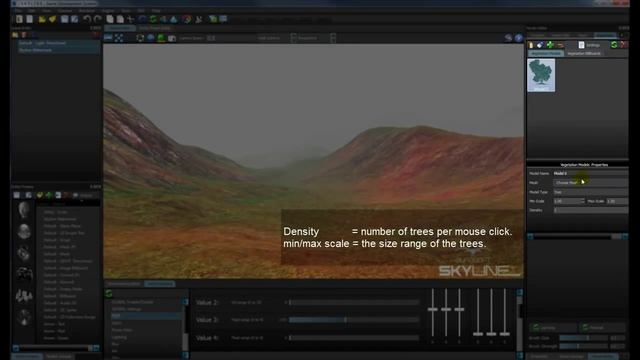Click the green refresh icon in vegetation panel
The height and width of the screenshot is (360, 640).
click(614, 45)
